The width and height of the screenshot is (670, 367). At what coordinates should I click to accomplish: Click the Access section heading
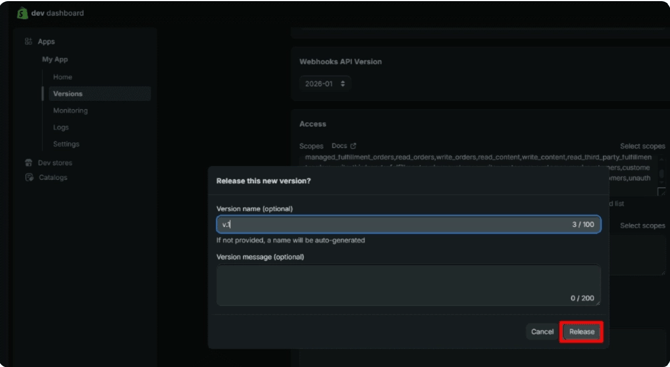tap(313, 124)
